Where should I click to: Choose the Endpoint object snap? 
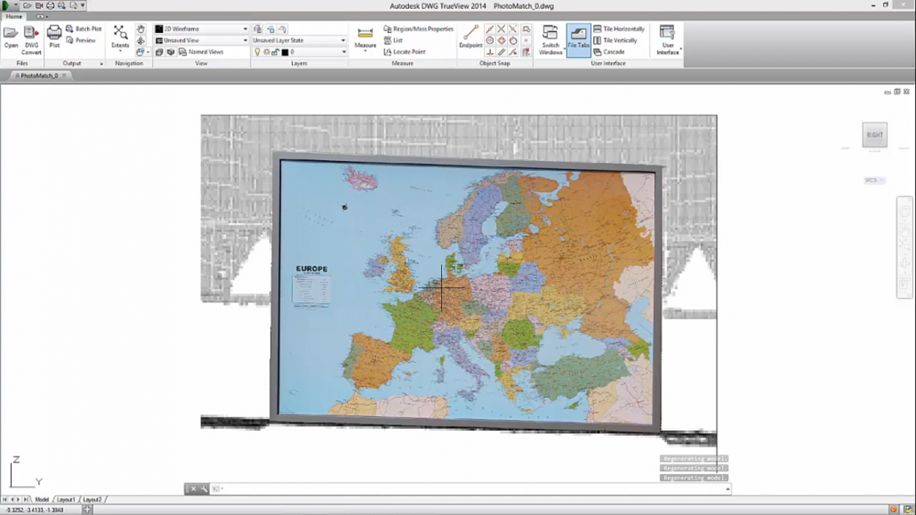(x=470, y=36)
